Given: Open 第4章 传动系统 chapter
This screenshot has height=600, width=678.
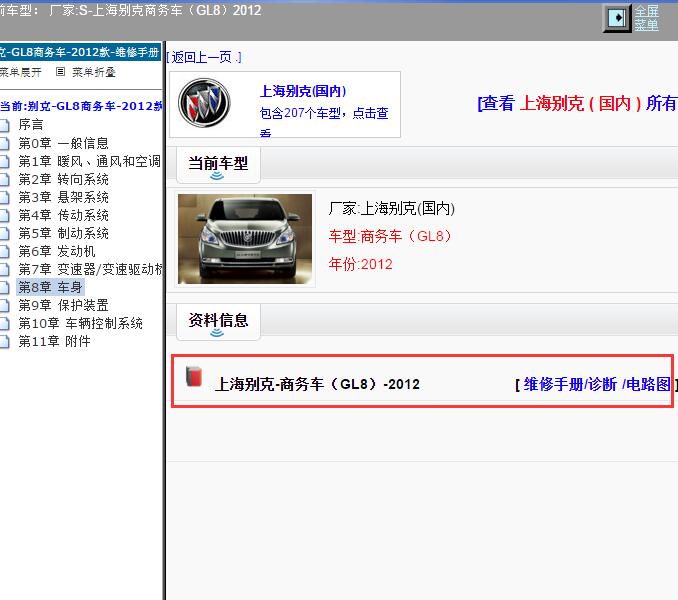Looking at the screenshot, I should tap(63, 215).
